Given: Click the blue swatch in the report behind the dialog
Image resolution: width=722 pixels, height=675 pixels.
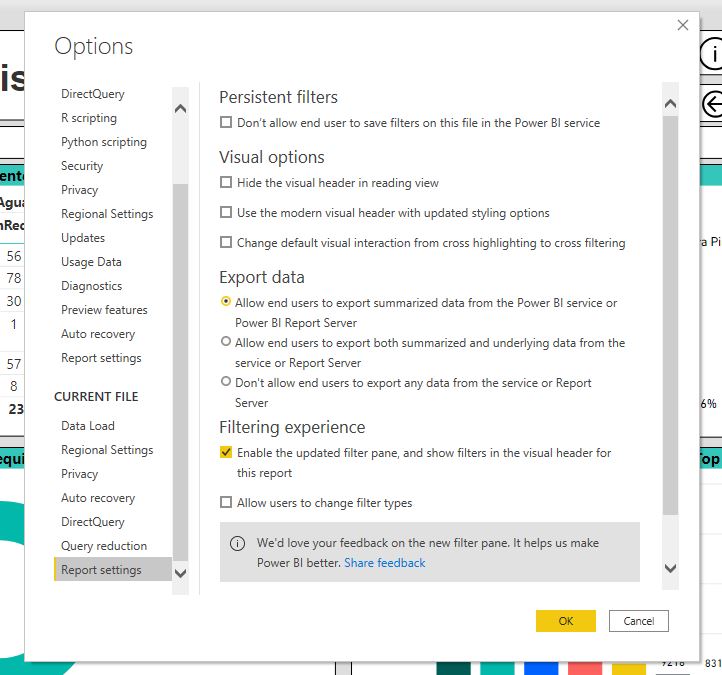Looking at the screenshot, I should (x=541, y=669).
